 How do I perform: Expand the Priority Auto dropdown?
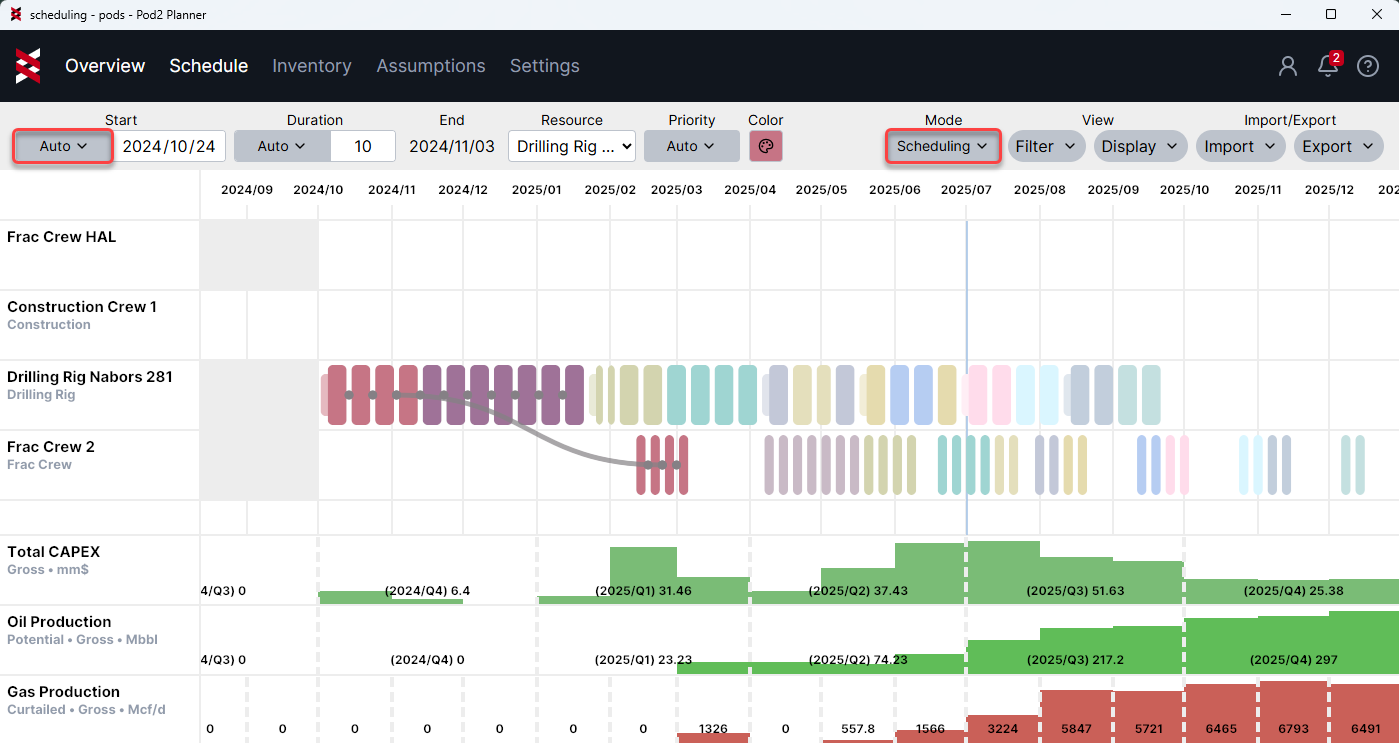pyautogui.click(x=691, y=146)
